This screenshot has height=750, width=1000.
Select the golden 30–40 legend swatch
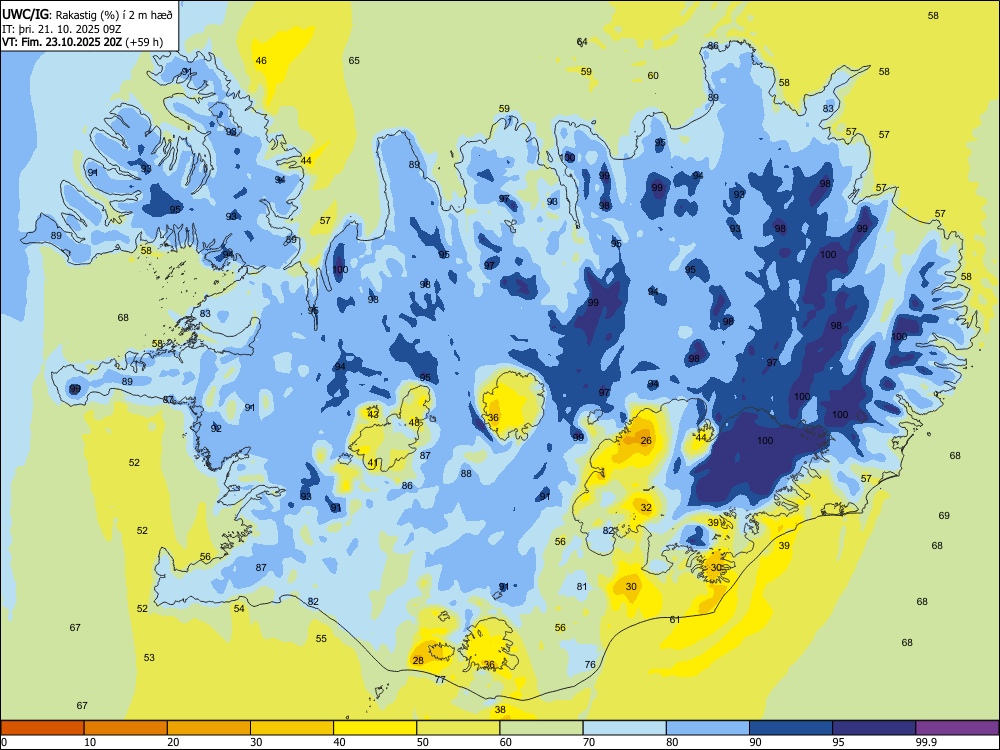[x=292, y=728]
